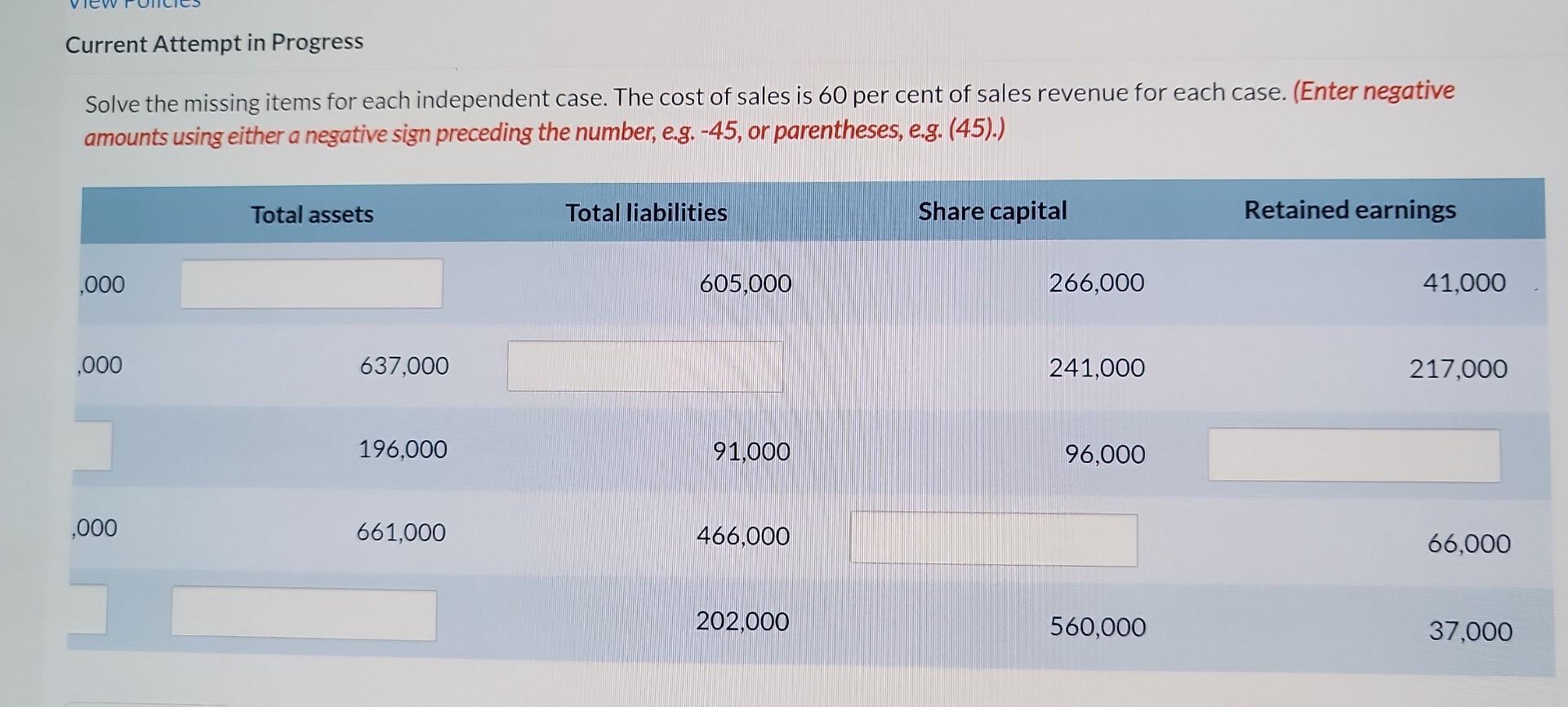Click the Total assets input for case one
This screenshot has height=707, width=1568.
pyautogui.click(x=310, y=284)
